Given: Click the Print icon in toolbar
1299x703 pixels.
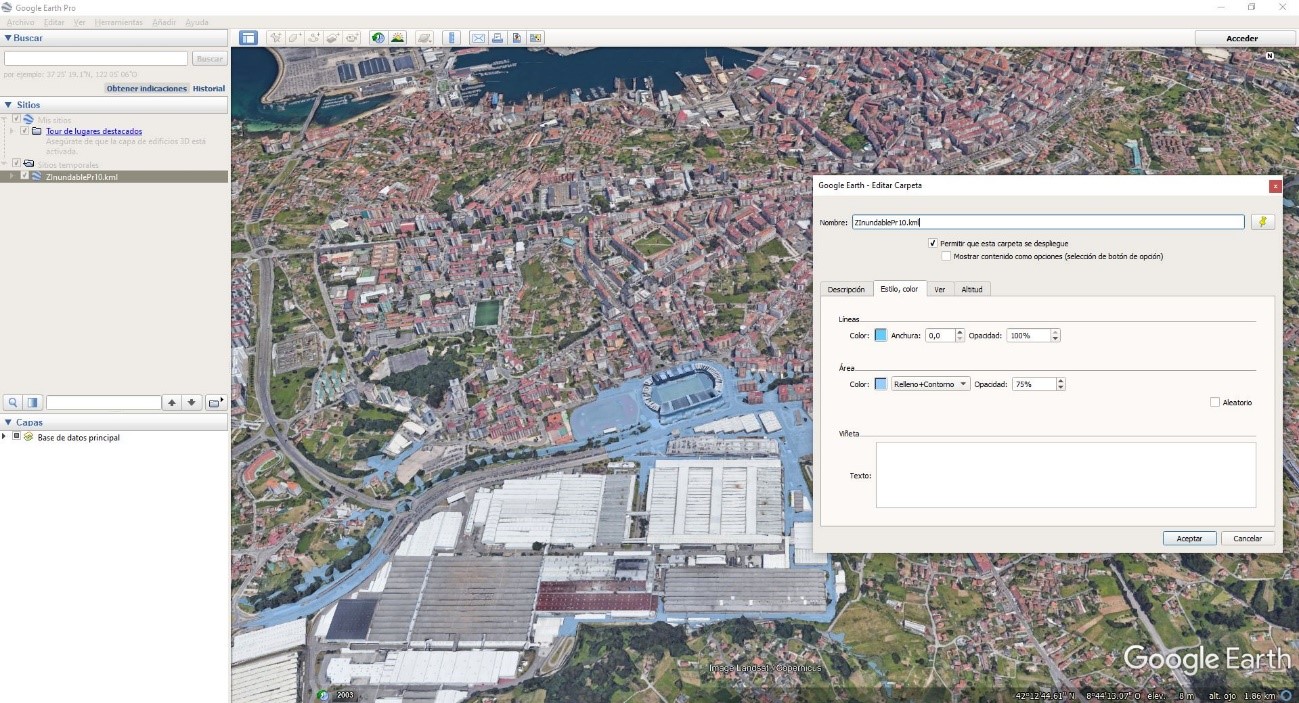Looking at the screenshot, I should 497,38.
